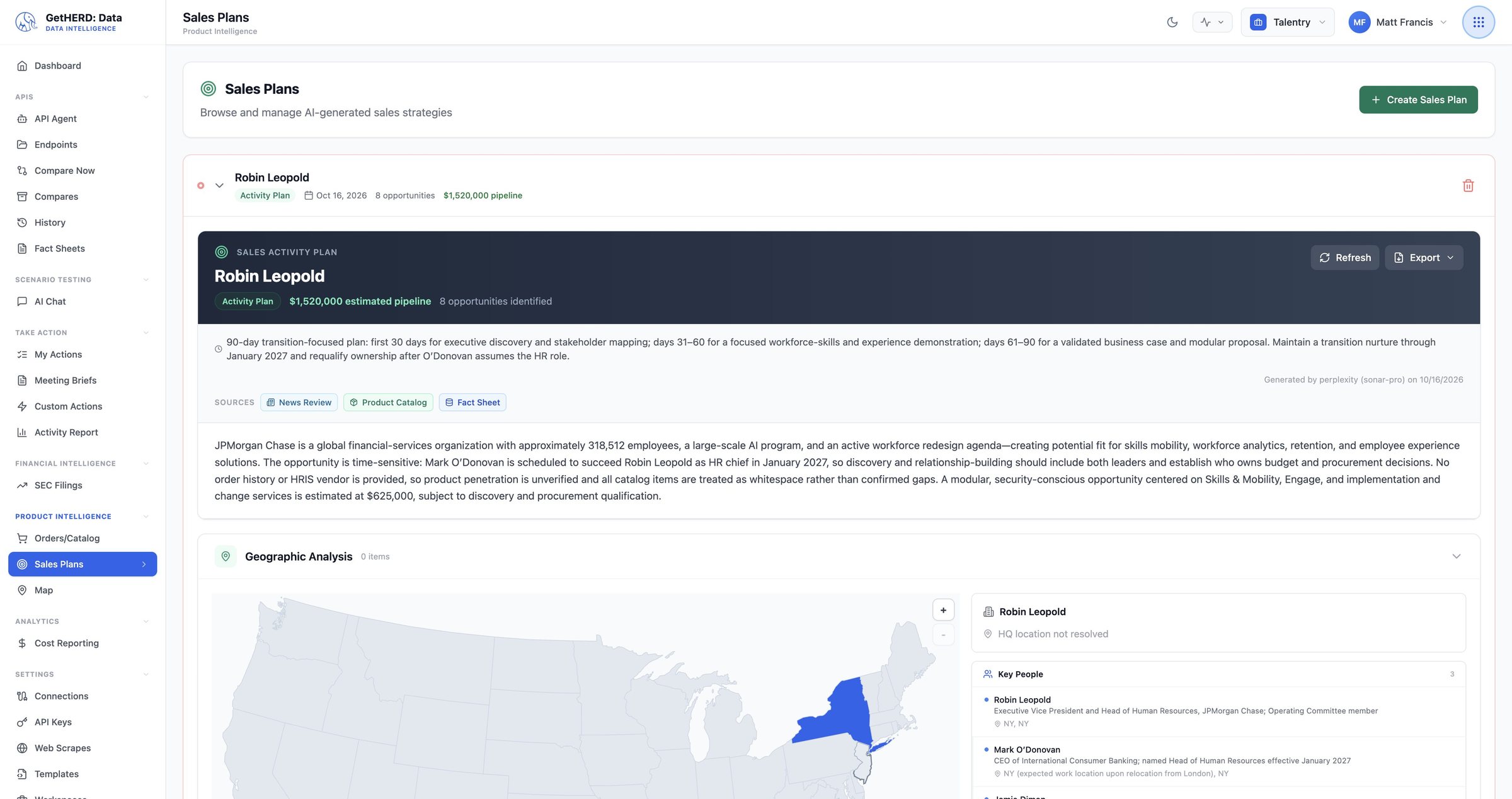Open the Talentry workspace selector
The height and width of the screenshot is (799, 1512).
(1287, 22)
